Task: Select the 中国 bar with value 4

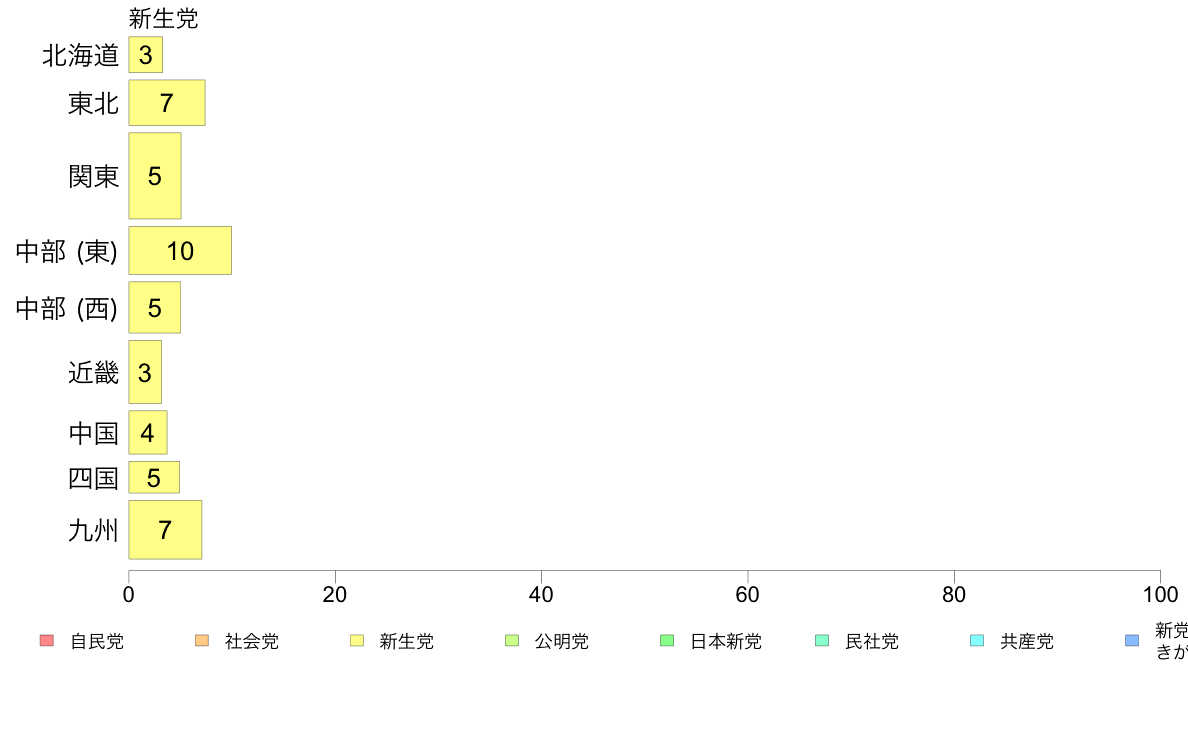Action: tap(148, 433)
